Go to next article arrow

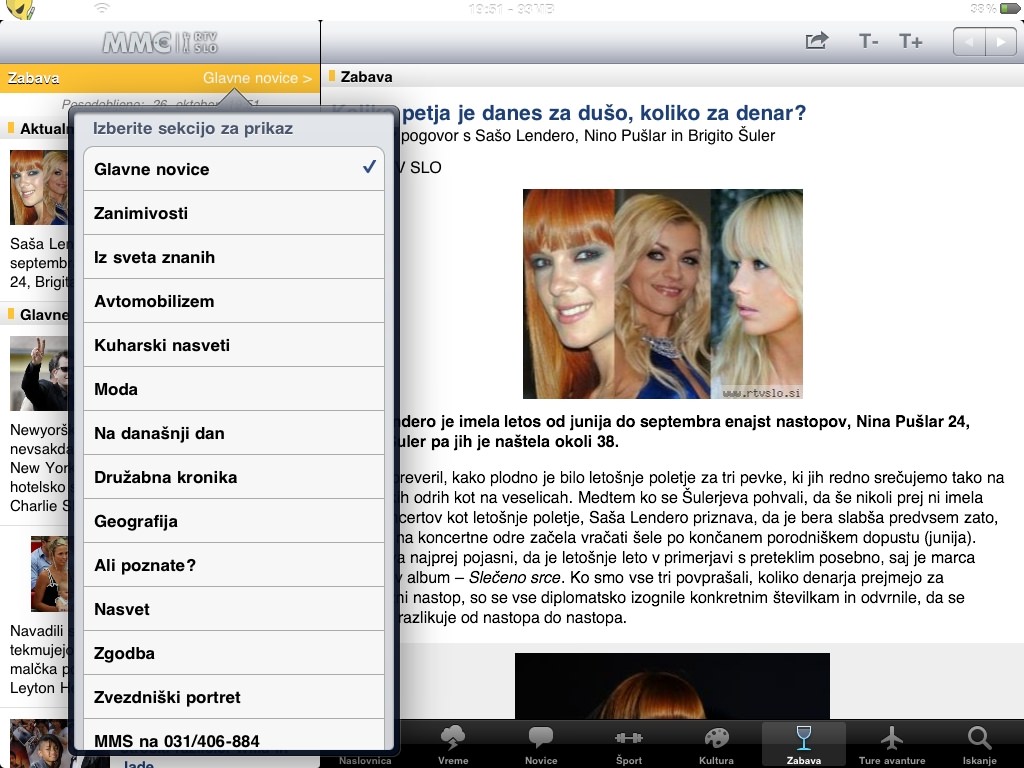click(x=1000, y=42)
